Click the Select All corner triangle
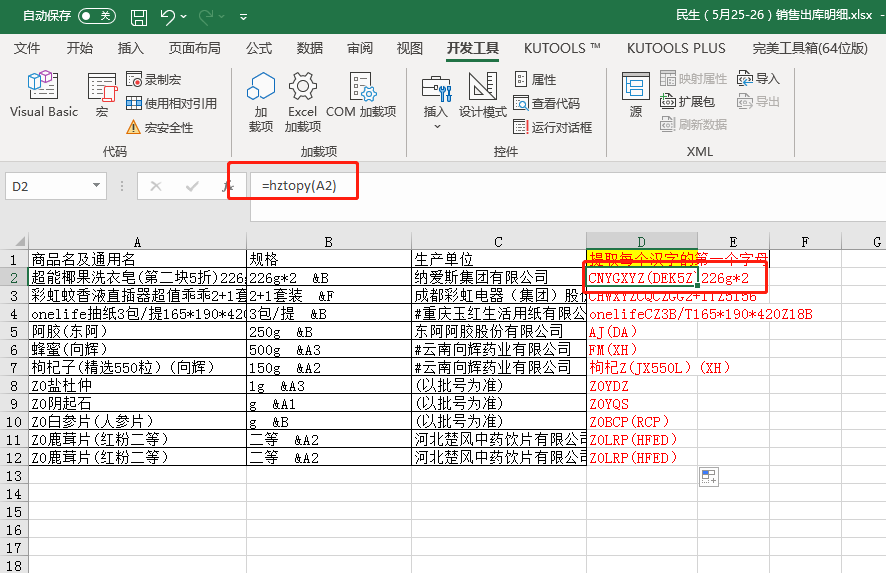The image size is (886, 573). point(19,241)
